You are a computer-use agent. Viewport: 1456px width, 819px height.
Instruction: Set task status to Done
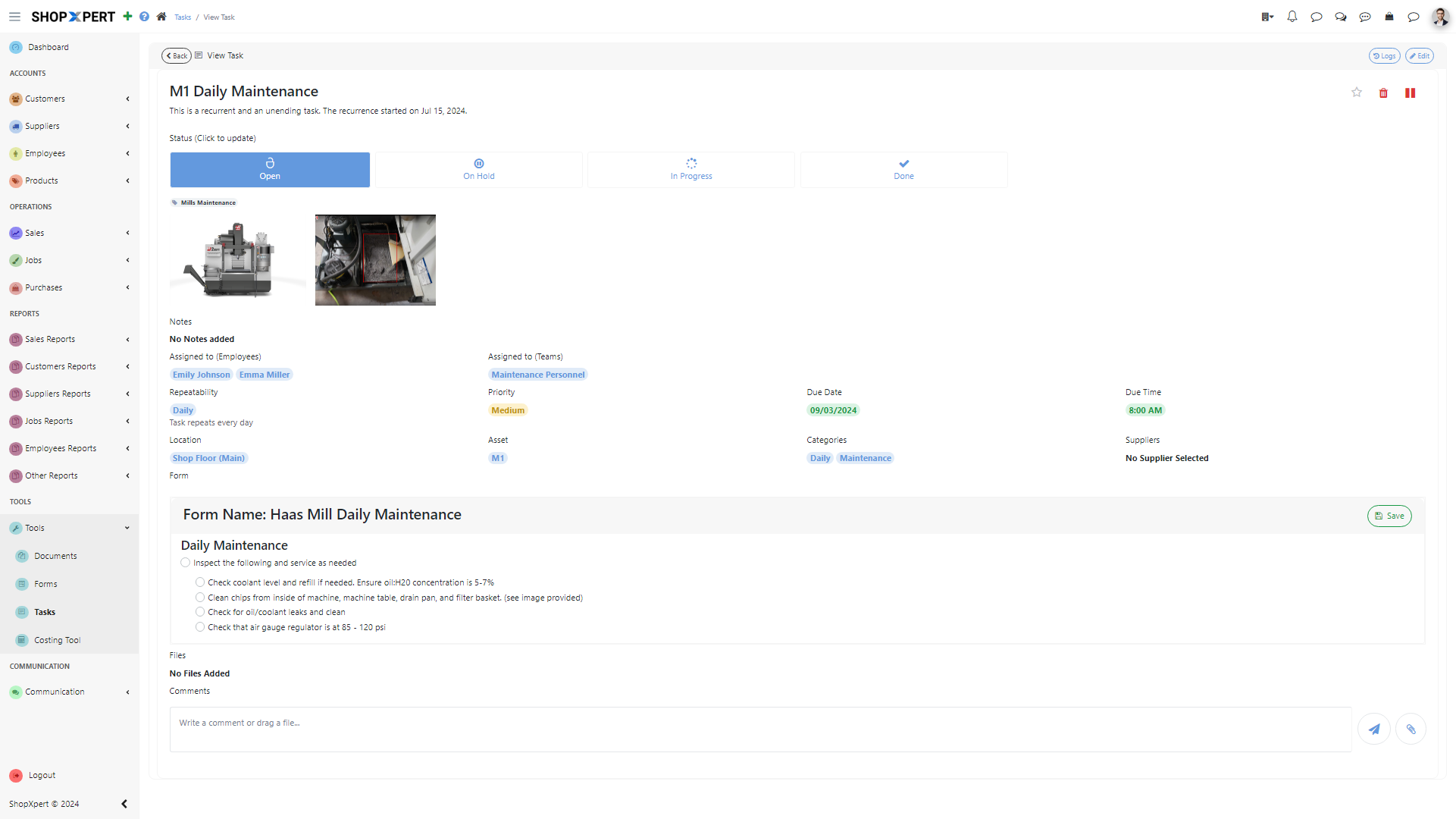[x=903, y=169]
